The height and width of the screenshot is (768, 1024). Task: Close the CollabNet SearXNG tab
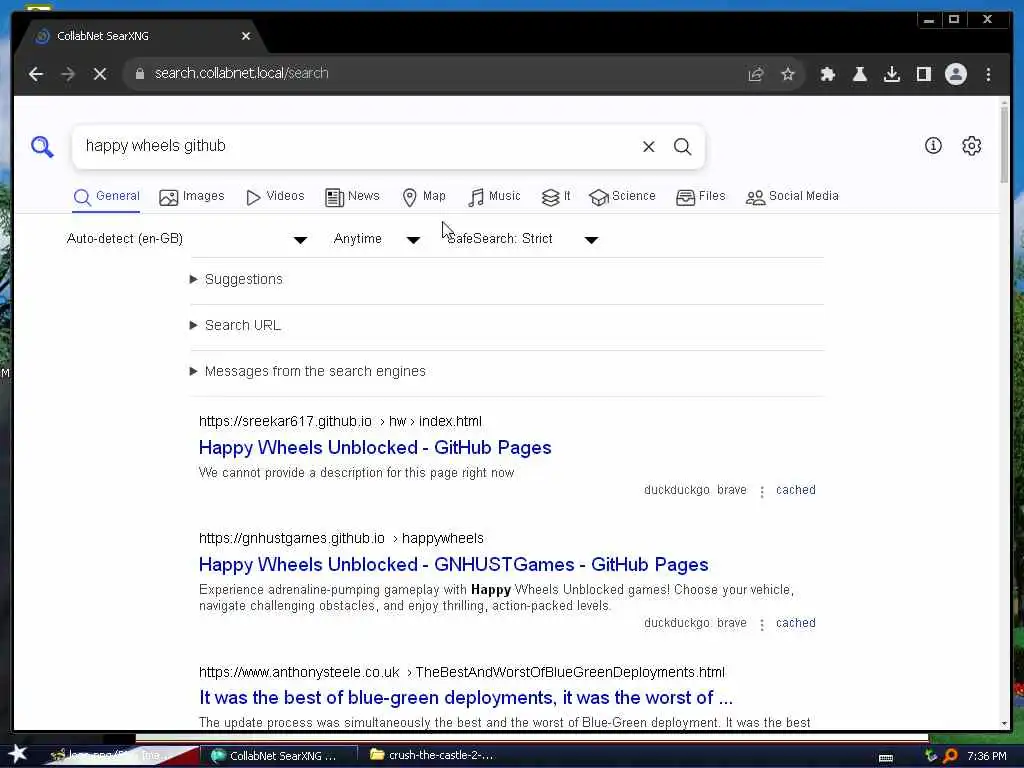tap(246, 36)
